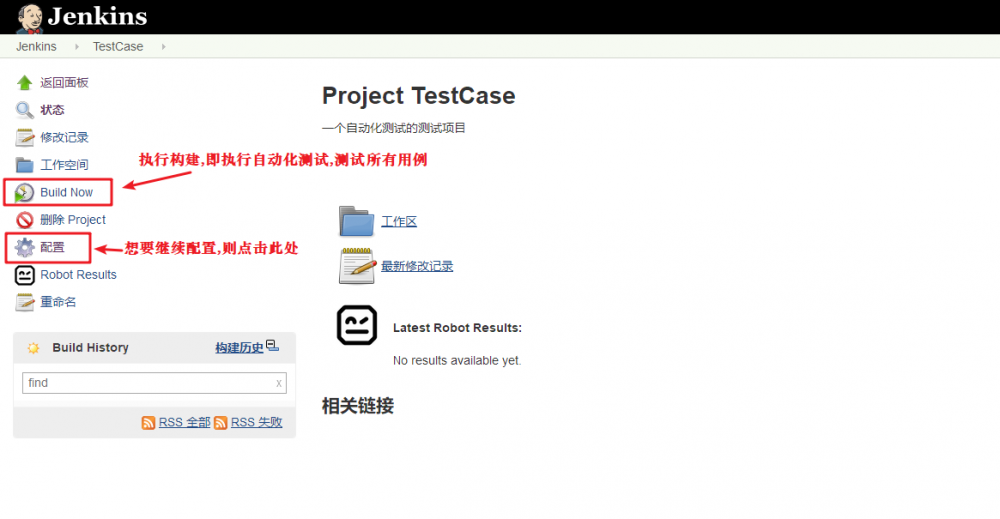Click the Jenkins butler logo icon
Image resolution: width=1000 pixels, height=519 pixels.
click(29, 18)
